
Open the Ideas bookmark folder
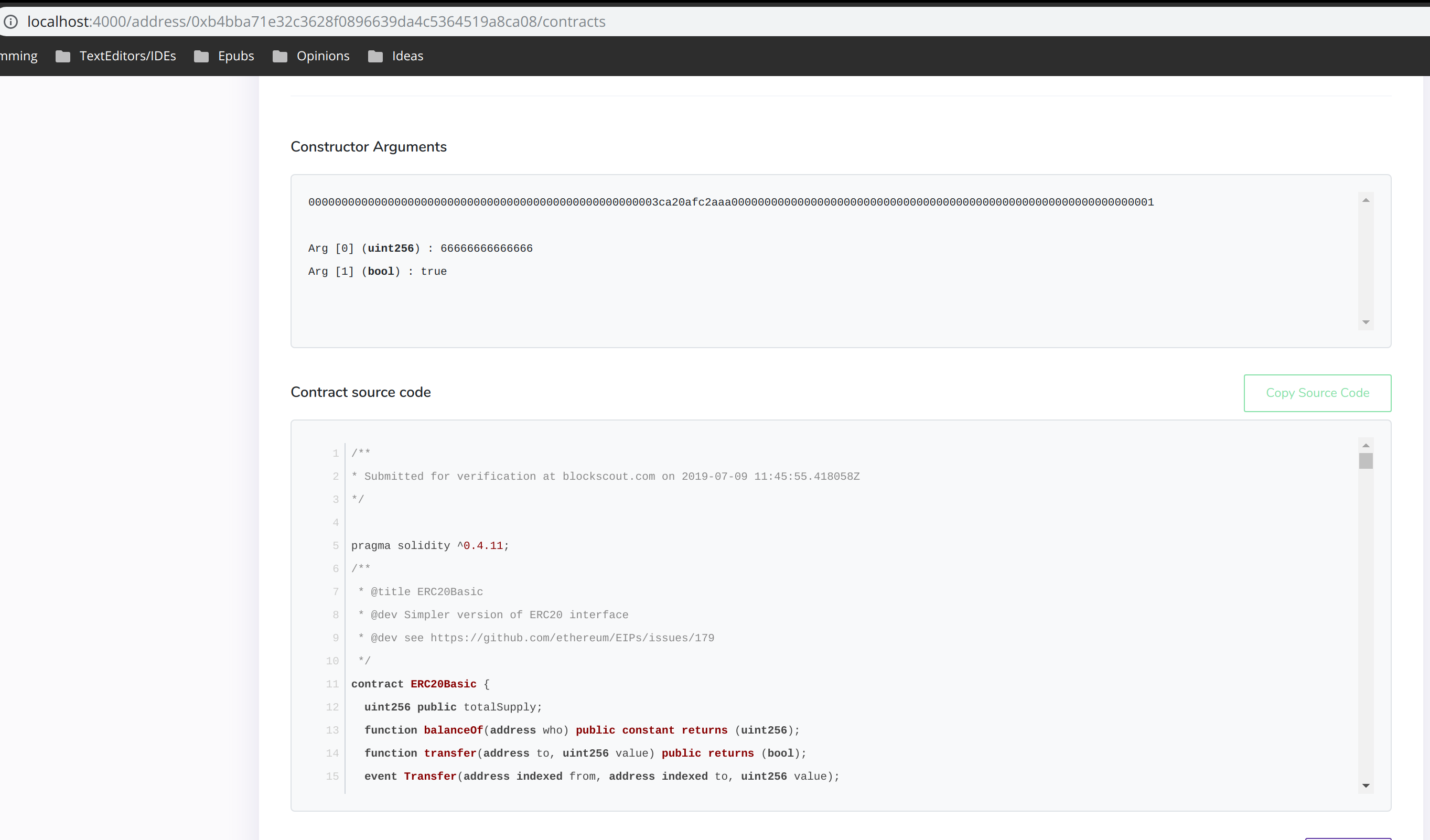tap(407, 55)
